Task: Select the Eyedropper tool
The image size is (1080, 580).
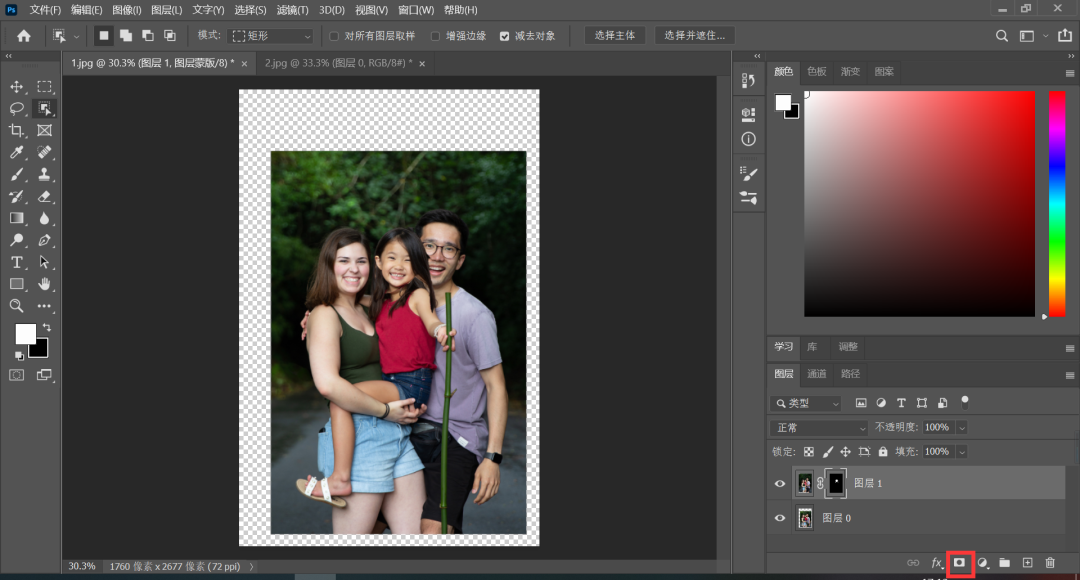Action: (x=17, y=152)
